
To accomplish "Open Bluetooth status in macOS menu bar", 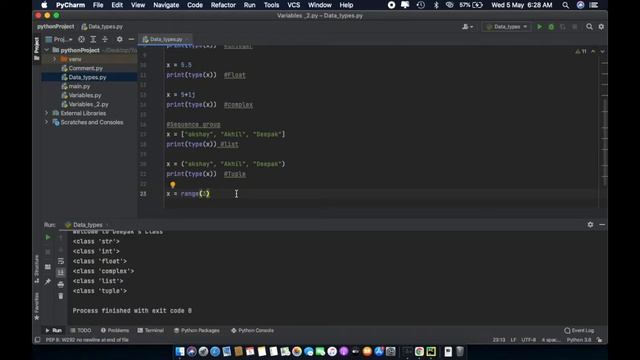I will [436, 5].
